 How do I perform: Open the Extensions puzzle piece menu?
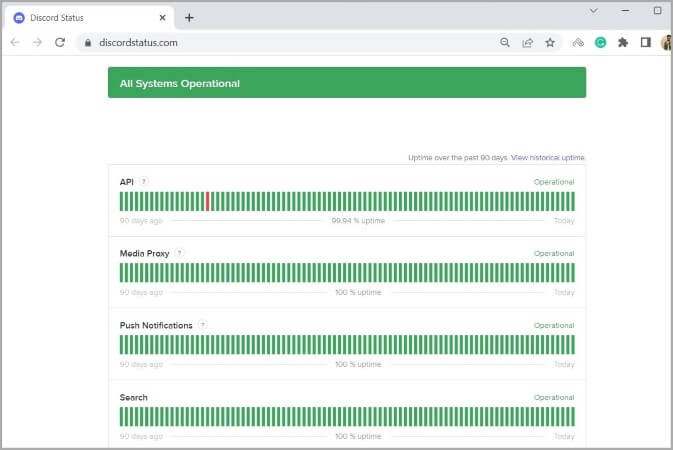[x=623, y=43]
